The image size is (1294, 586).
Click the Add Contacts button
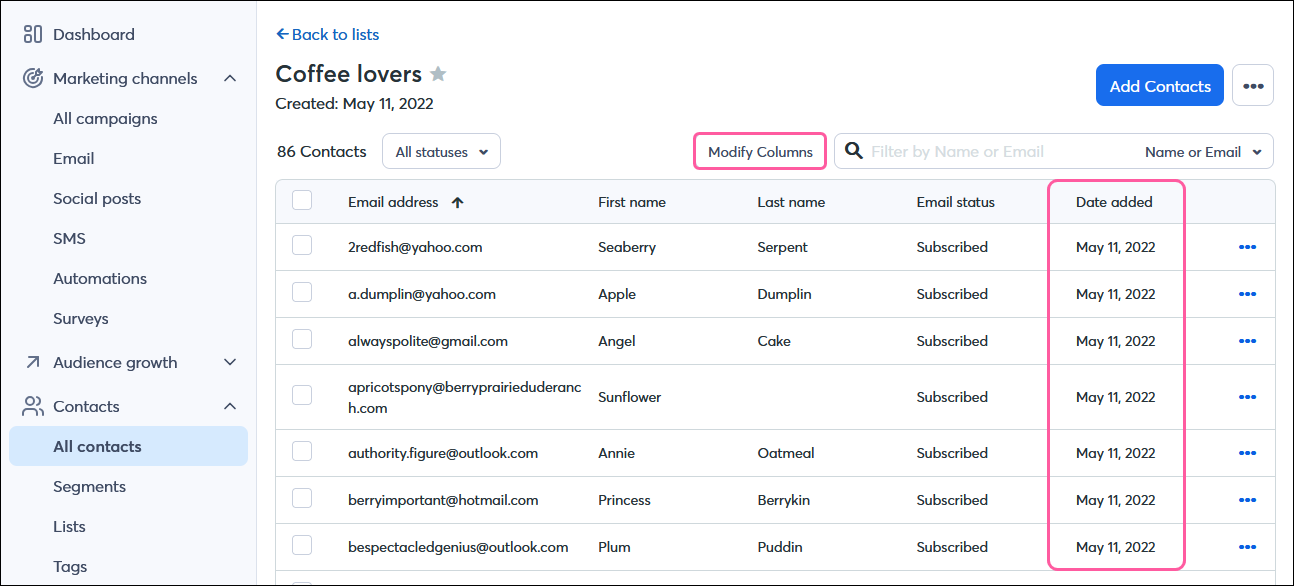pyautogui.click(x=1160, y=85)
